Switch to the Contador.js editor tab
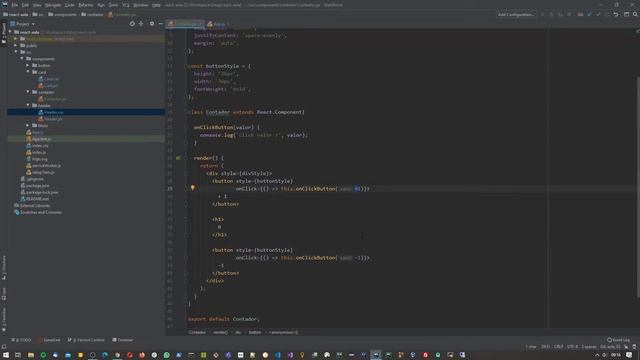 tap(184, 24)
